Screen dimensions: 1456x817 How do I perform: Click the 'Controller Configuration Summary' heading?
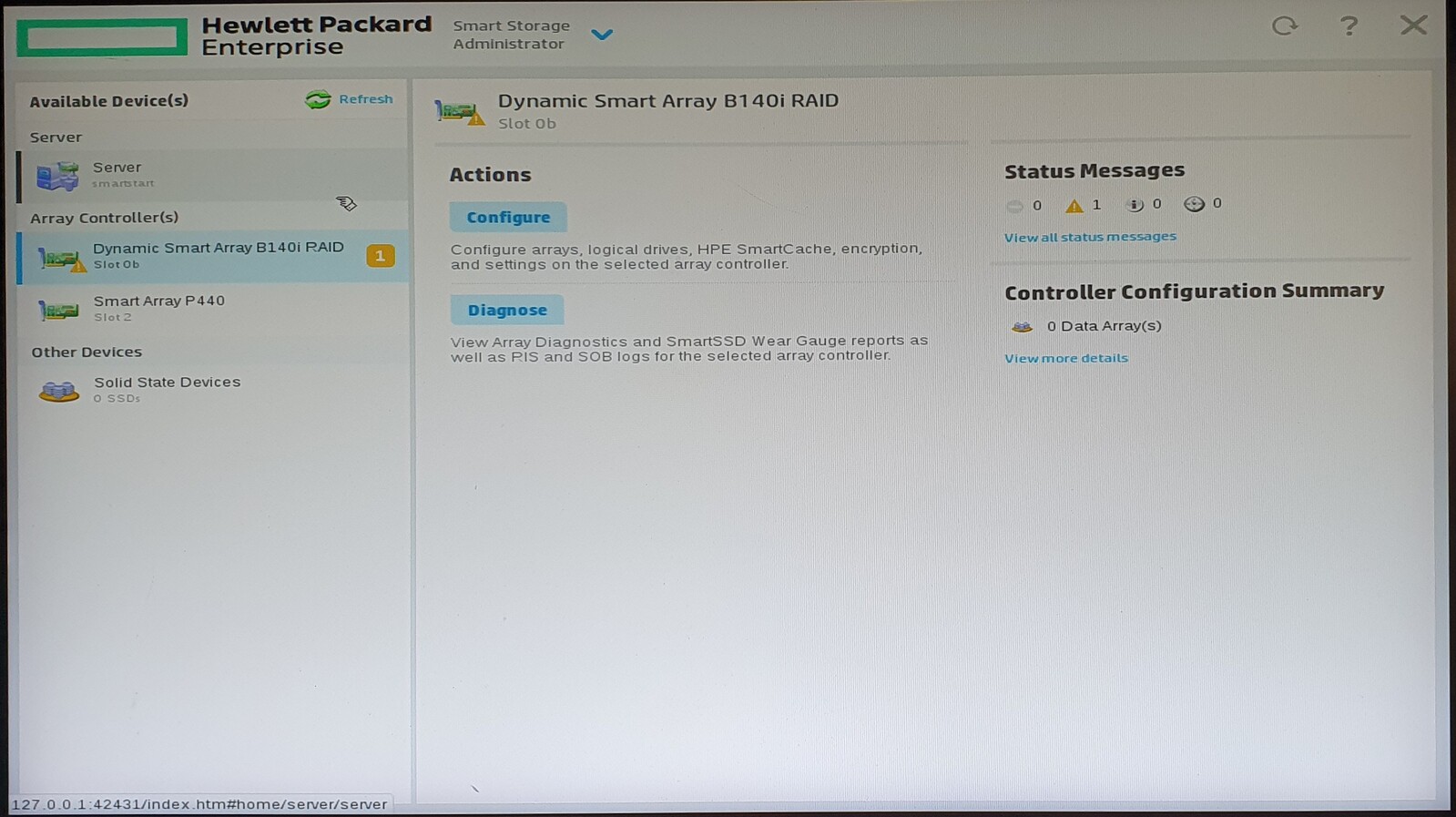pyautogui.click(x=1194, y=291)
